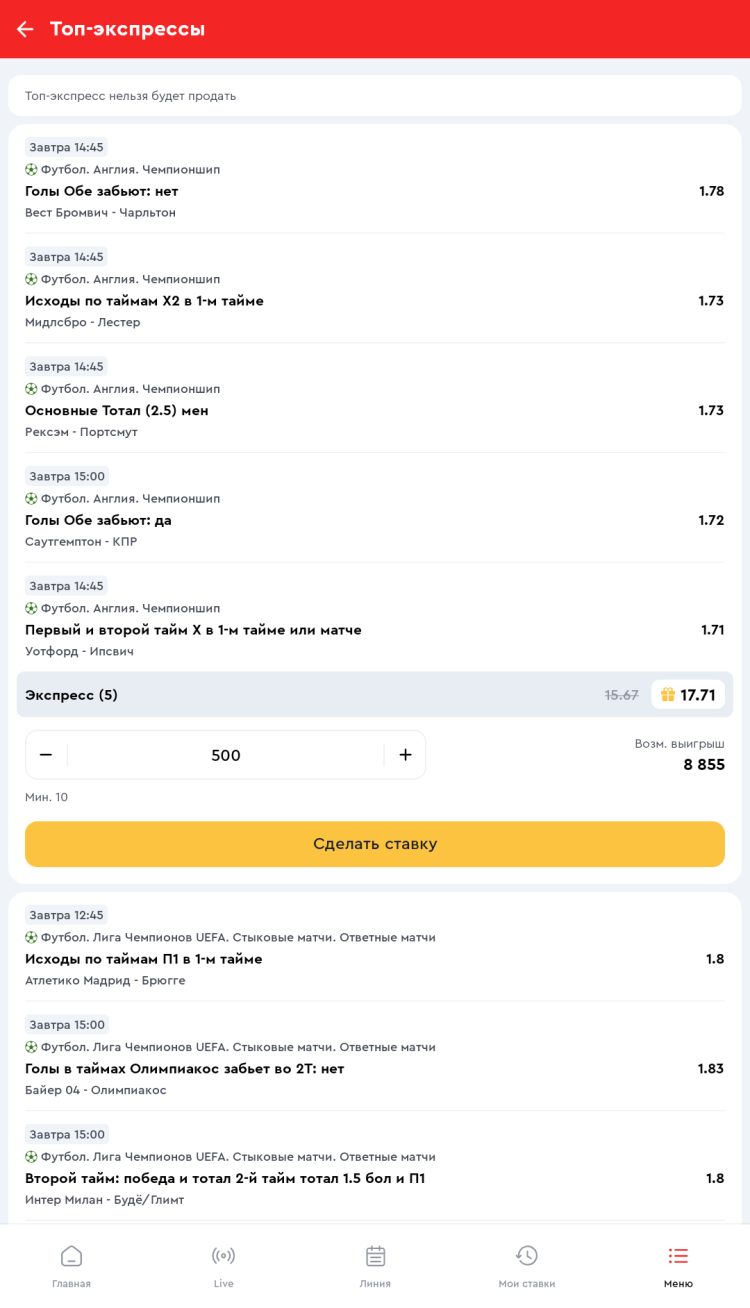Open the Меню tab

[x=678, y=1265]
